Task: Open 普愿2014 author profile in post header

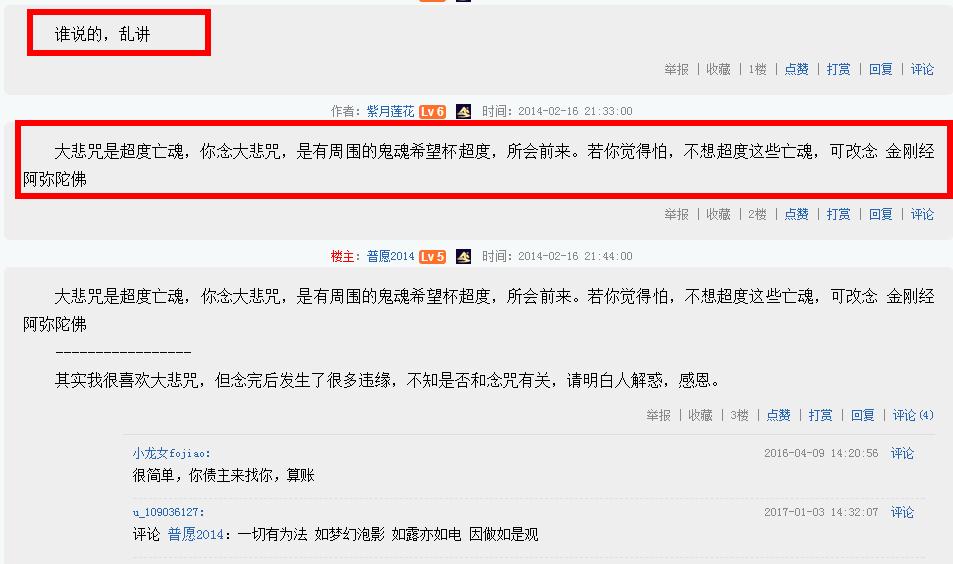Action: [x=390, y=256]
